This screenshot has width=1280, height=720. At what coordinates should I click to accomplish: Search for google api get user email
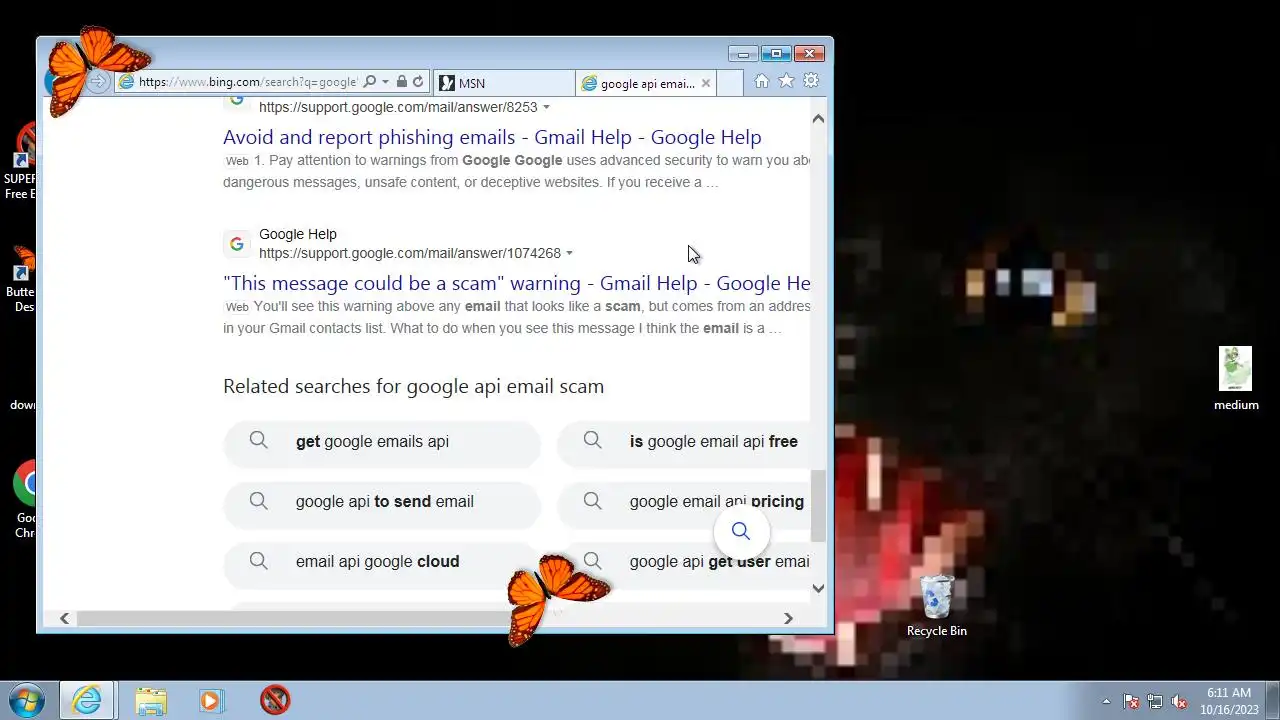[684, 562]
